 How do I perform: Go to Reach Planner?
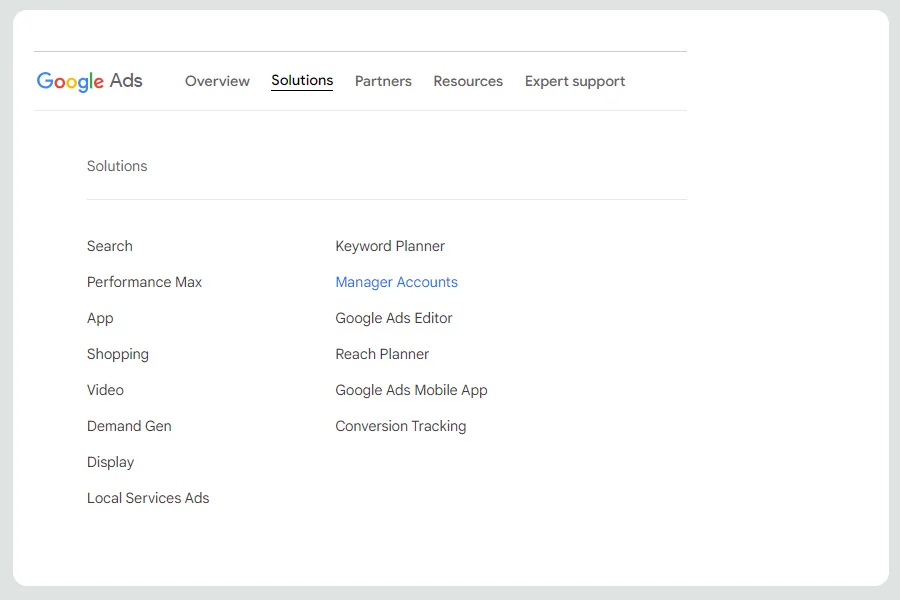pyautogui.click(x=382, y=354)
